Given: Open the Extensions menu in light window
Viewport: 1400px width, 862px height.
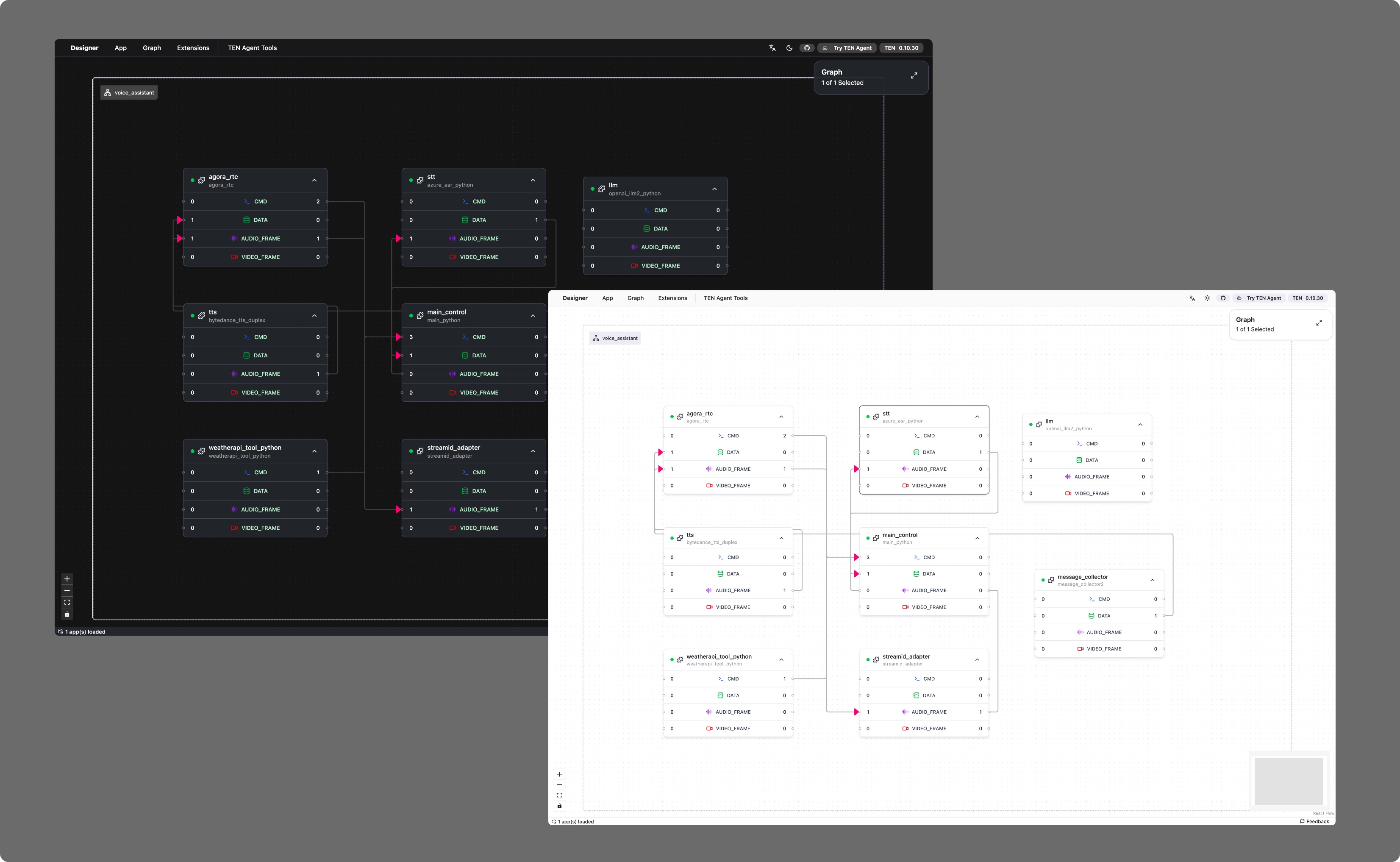Looking at the screenshot, I should click(672, 298).
